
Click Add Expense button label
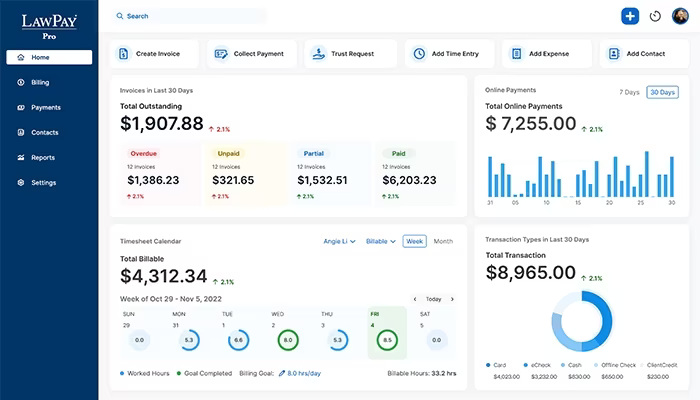click(x=549, y=54)
